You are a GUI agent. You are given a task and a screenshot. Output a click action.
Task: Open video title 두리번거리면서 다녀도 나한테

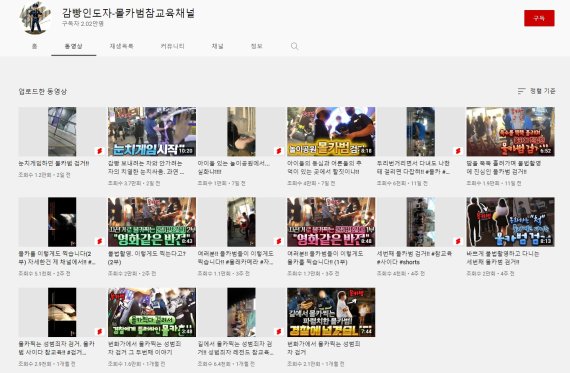tap(414, 168)
